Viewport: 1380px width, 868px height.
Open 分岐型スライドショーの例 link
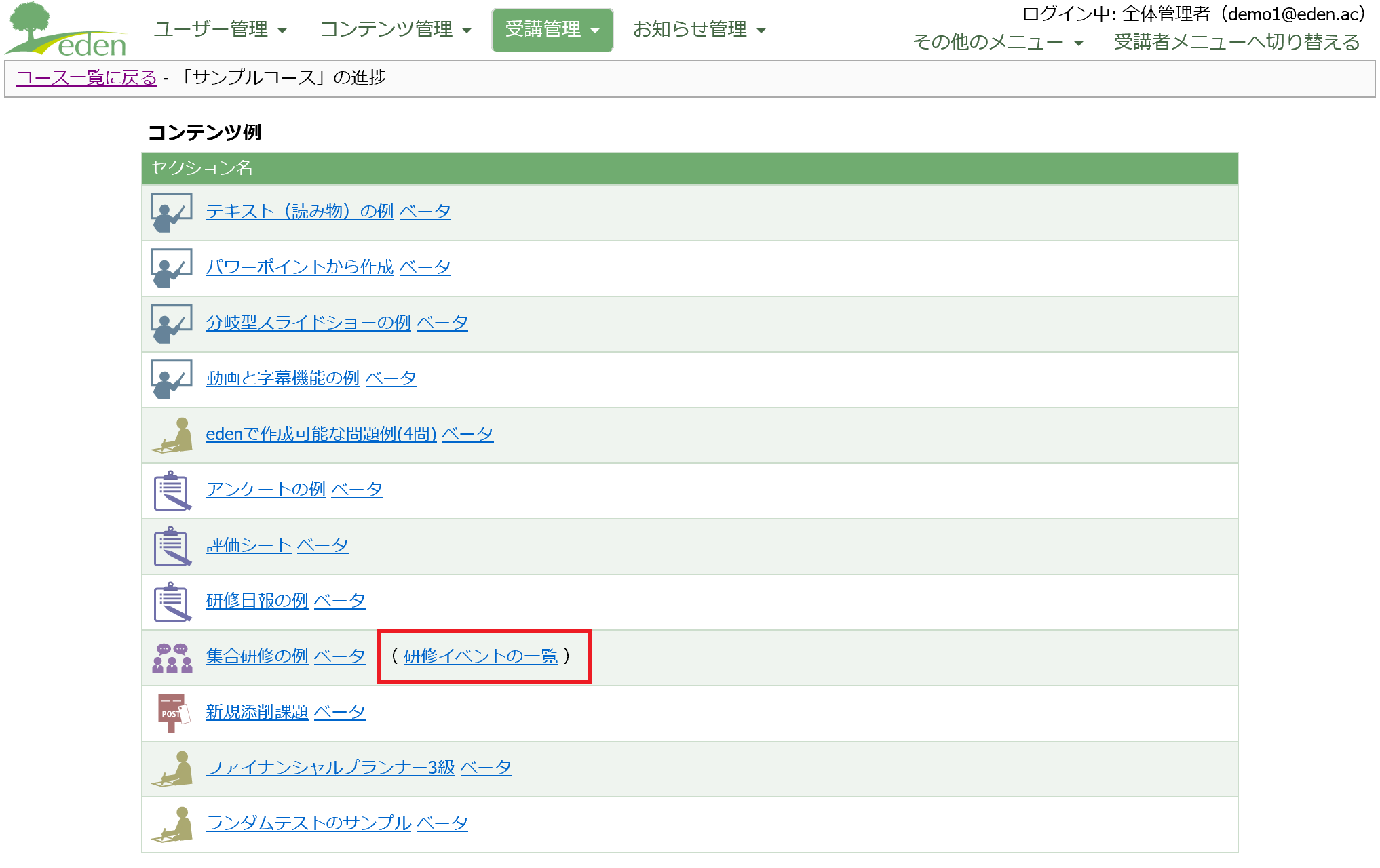309,322
